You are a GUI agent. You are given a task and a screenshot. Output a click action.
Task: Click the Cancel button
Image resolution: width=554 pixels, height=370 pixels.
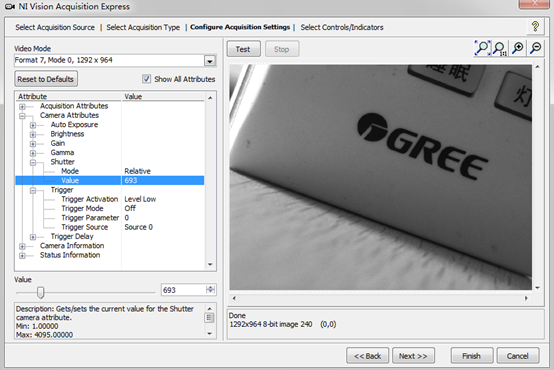tap(518, 356)
